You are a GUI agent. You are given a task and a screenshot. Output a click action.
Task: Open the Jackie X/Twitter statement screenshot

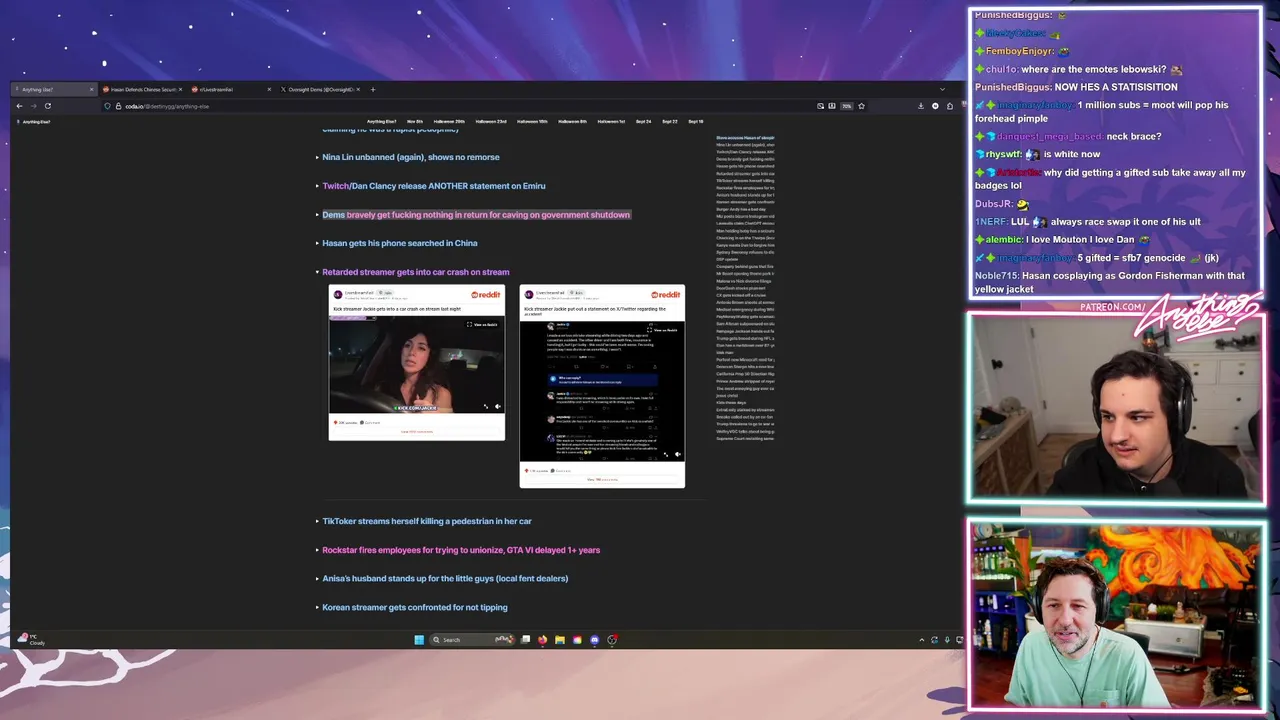pyautogui.click(x=602, y=390)
